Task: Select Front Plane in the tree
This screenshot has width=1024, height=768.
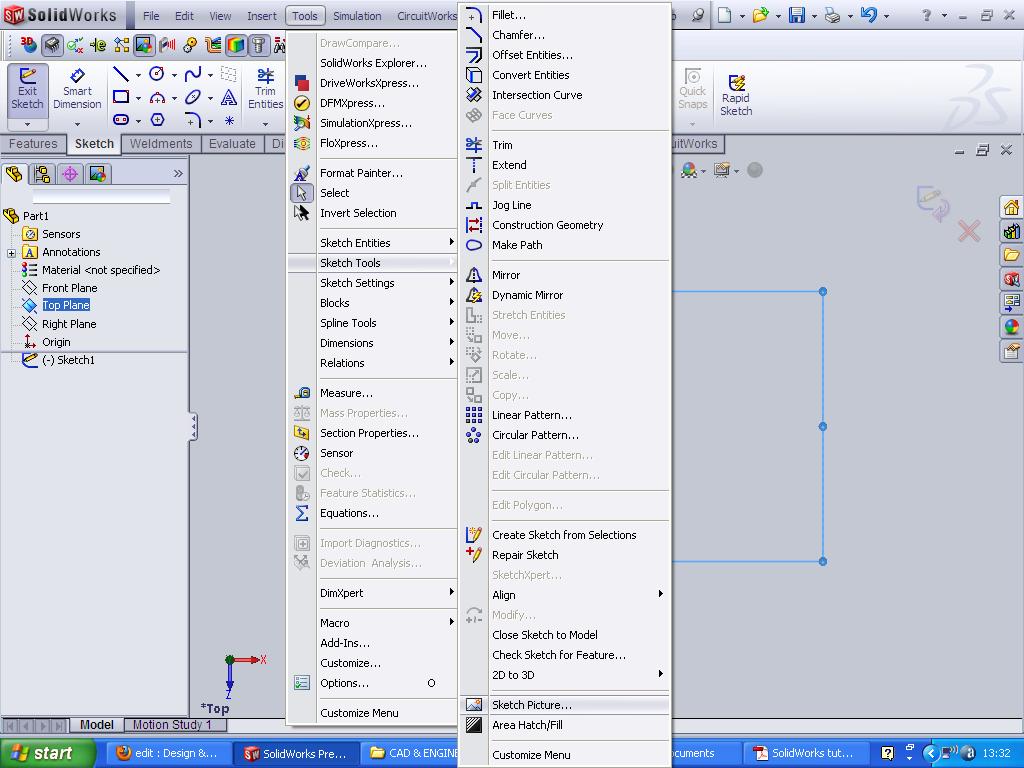Action: (x=69, y=288)
